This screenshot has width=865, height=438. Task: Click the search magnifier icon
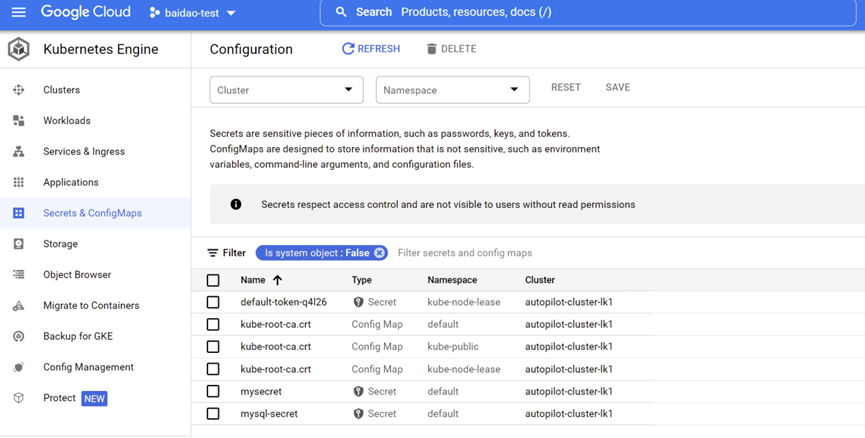(x=341, y=12)
